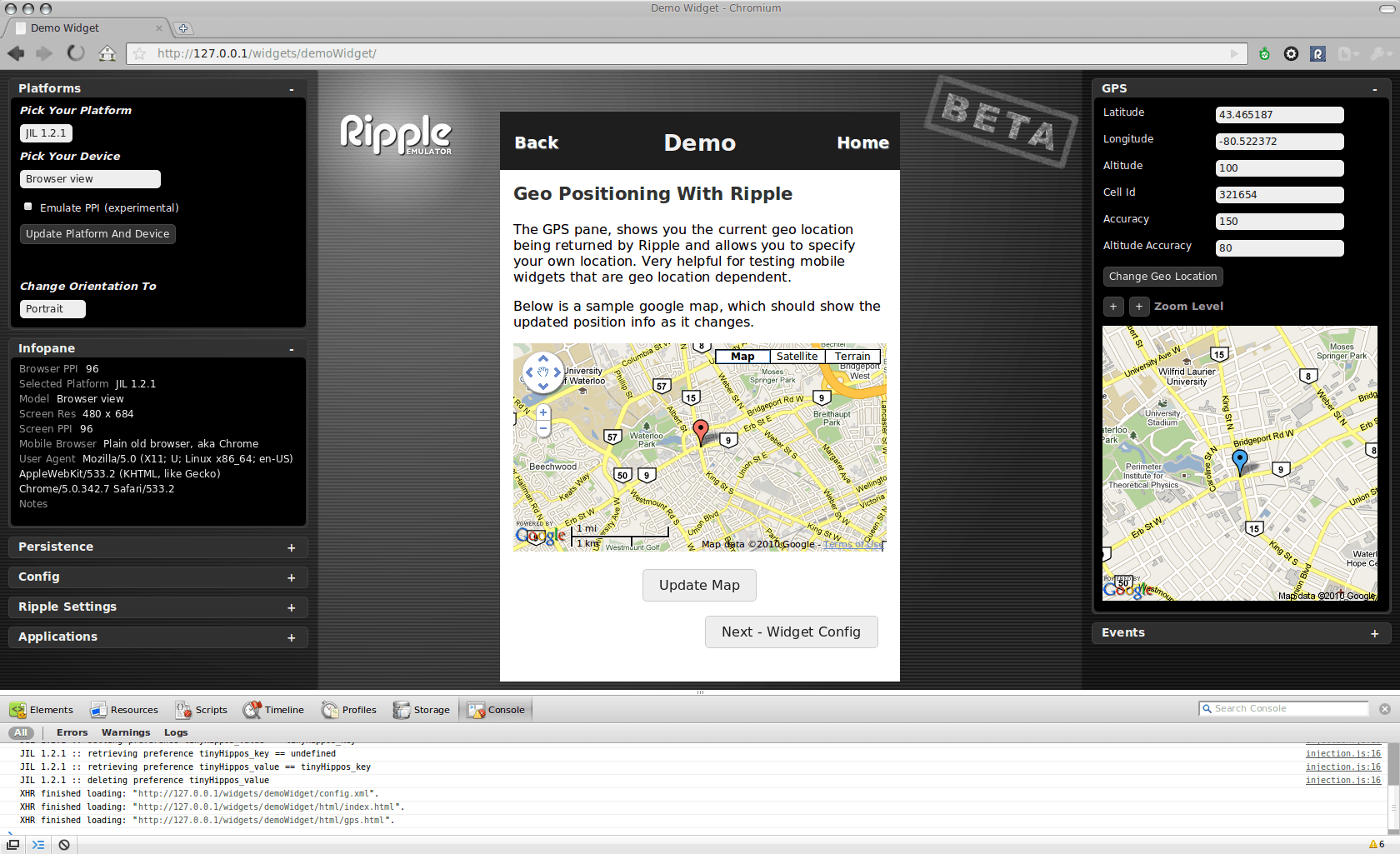Switch demo map to Satellite view
The image size is (1400, 854).
pyautogui.click(x=797, y=356)
